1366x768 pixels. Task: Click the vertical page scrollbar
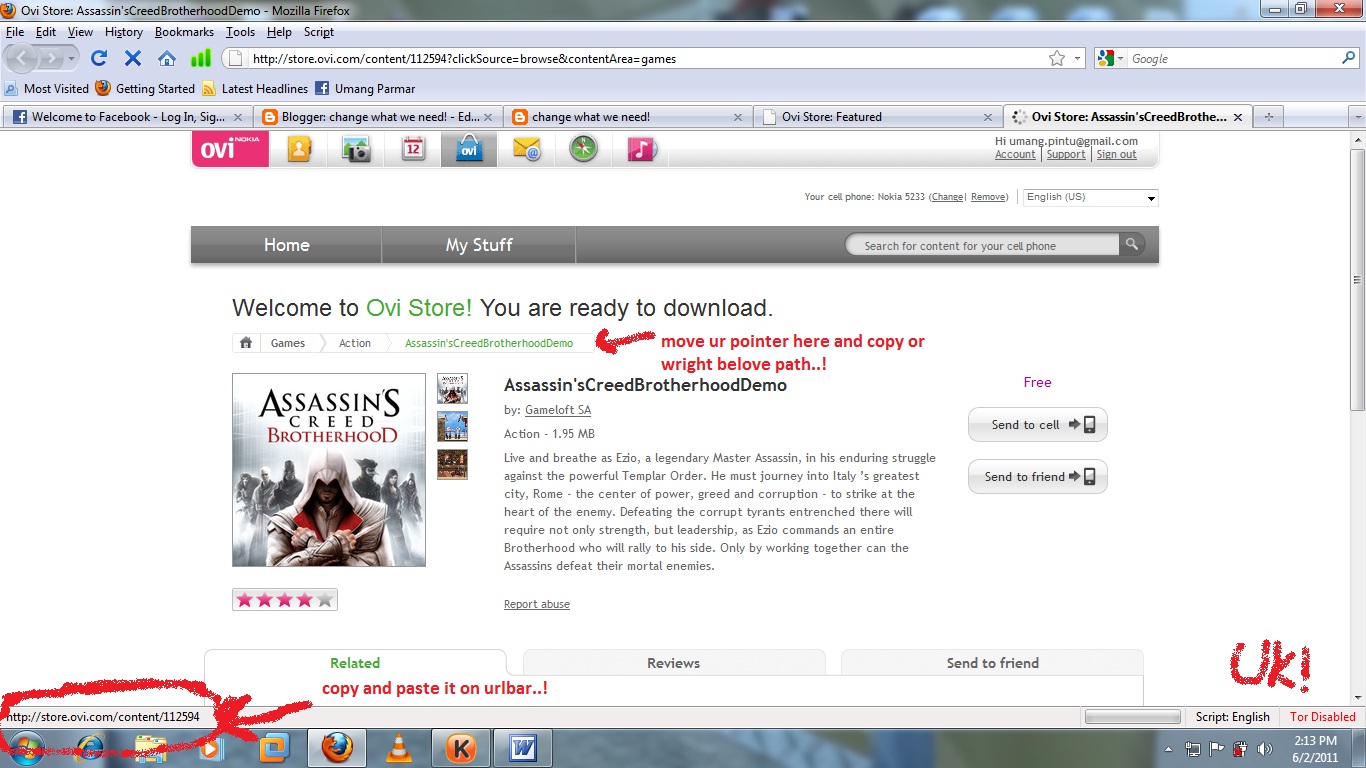tap(1357, 280)
